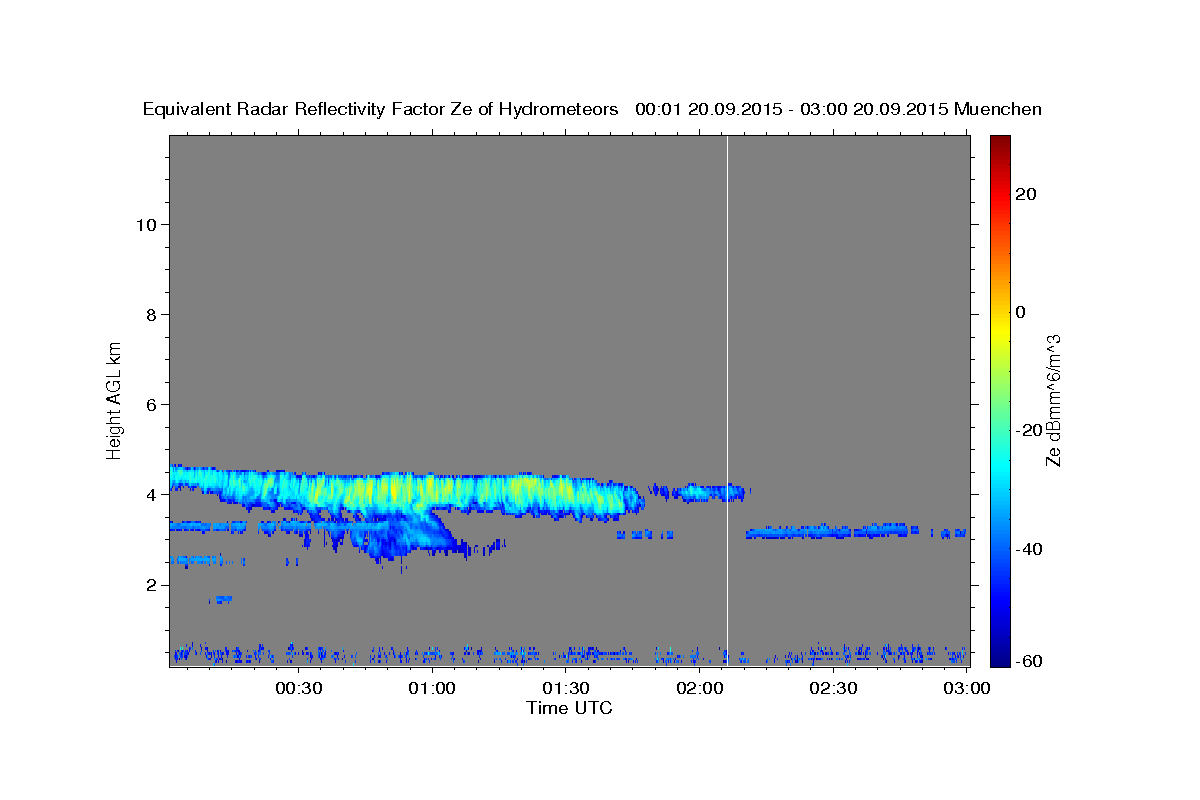
Task: Click the '20' colorbar tick label
Action: [x=1026, y=194]
